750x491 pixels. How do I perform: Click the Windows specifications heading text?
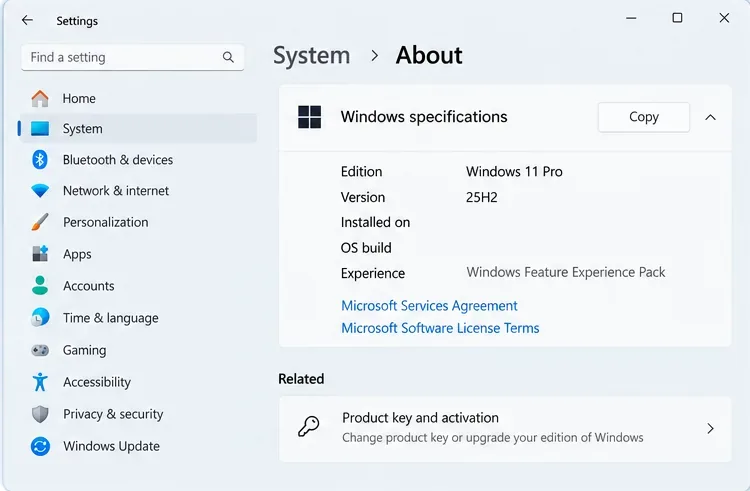coord(424,117)
